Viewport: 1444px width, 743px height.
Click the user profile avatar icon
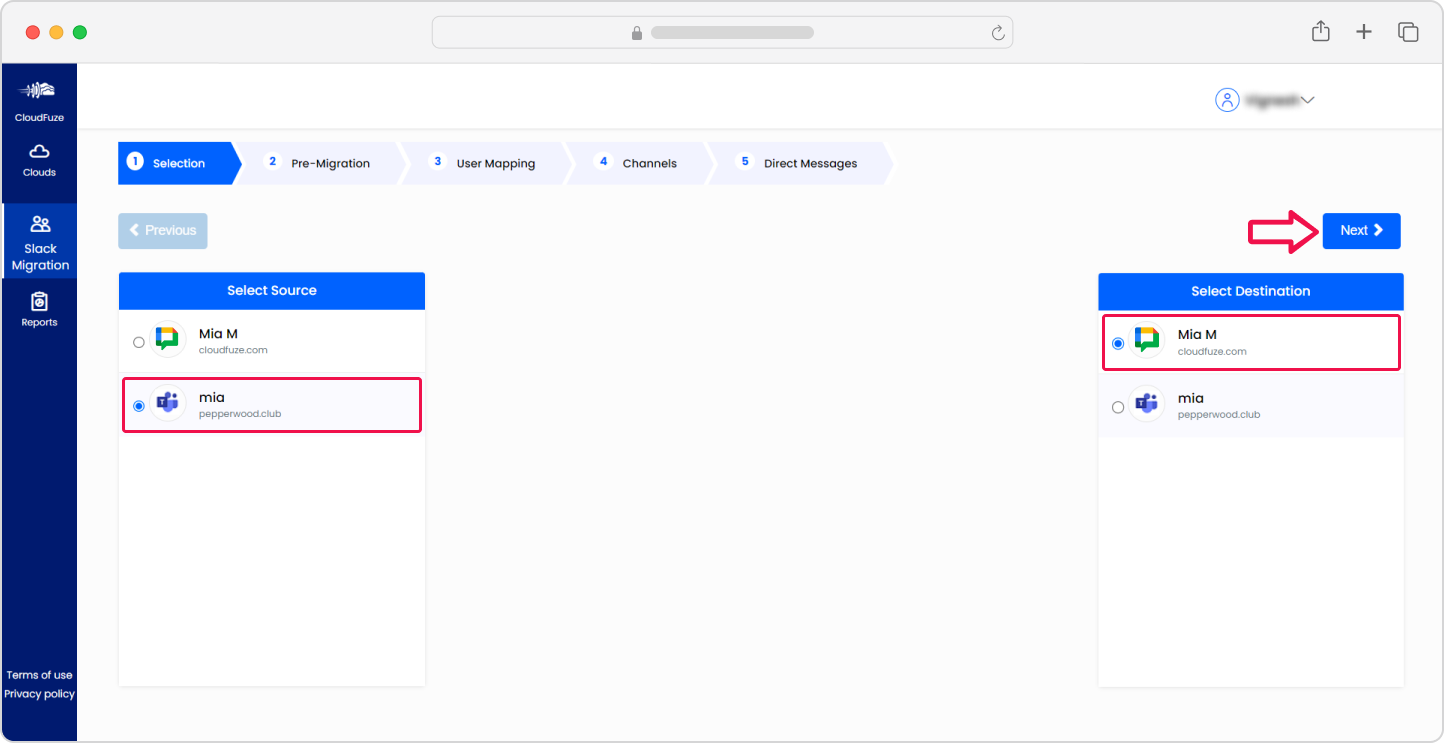point(1227,100)
